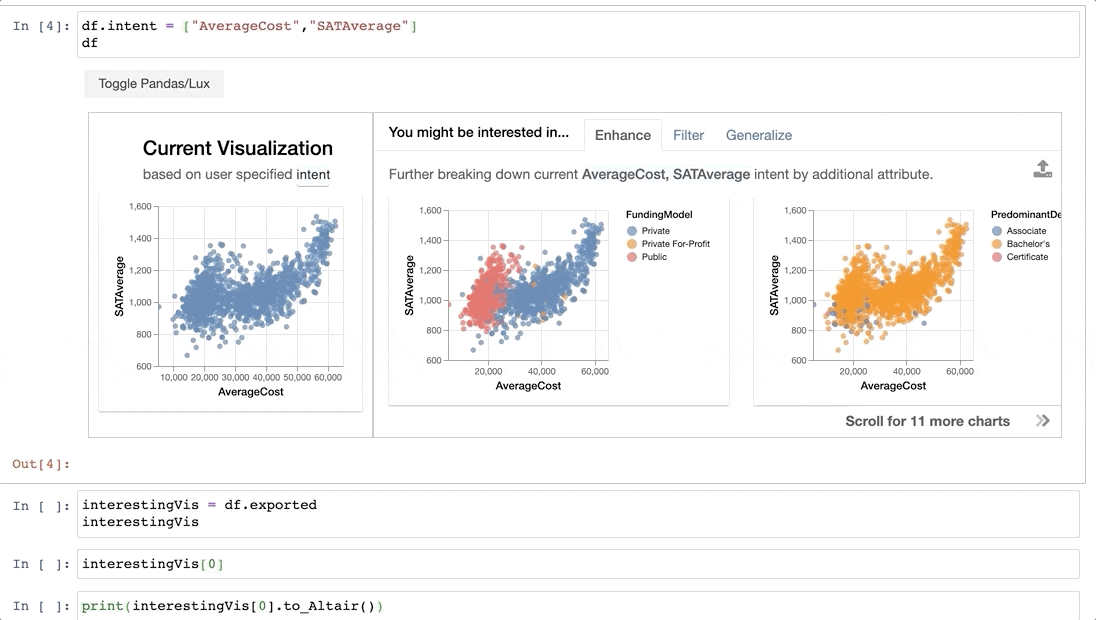Click the export visualization upload icon
Viewport: 1096px width, 620px height.
pos(1043,169)
